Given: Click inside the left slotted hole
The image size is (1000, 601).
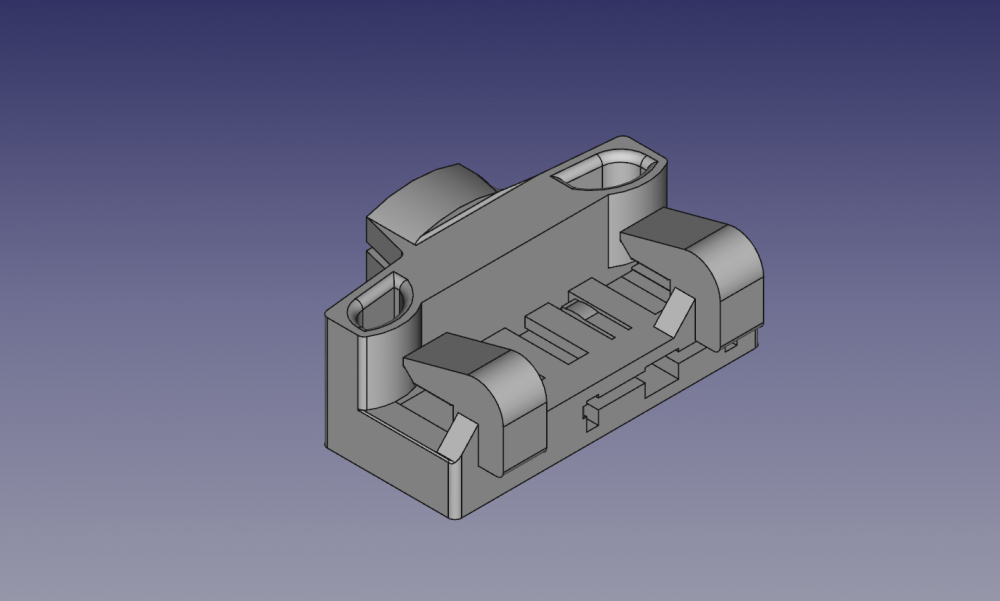Looking at the screenshot, I should pyautogui.click(x=380, y=304).
